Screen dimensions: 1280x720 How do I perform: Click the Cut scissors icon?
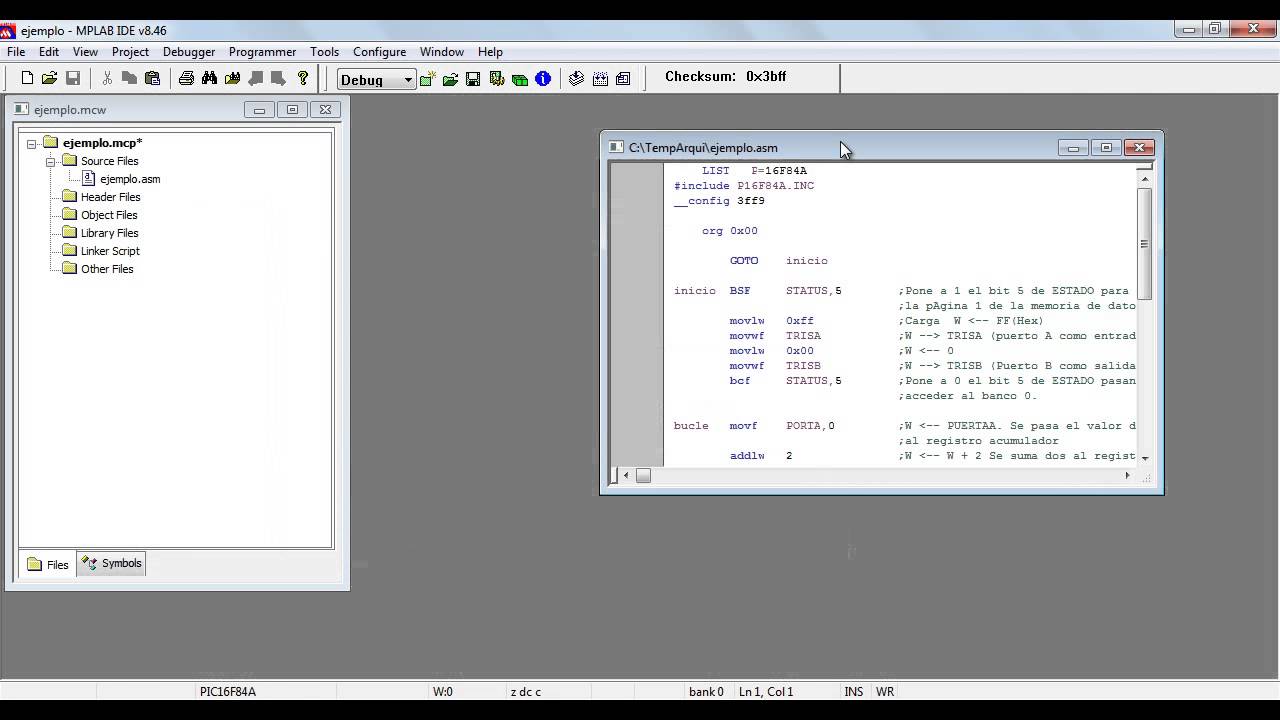[107, 78]
